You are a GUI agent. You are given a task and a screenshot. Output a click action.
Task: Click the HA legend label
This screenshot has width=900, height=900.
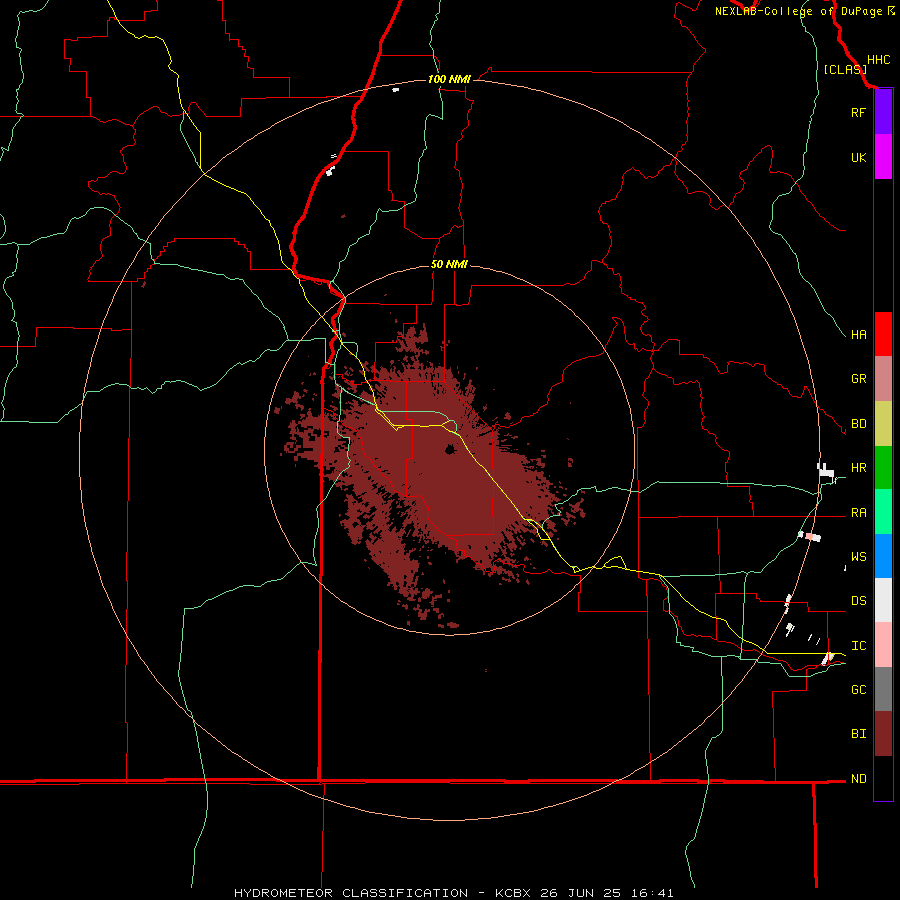pos(858,334)
